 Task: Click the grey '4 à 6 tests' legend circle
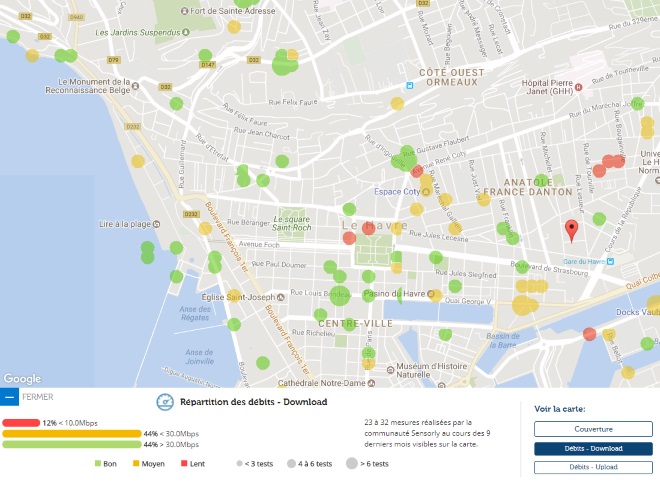[x=291, y=464]
